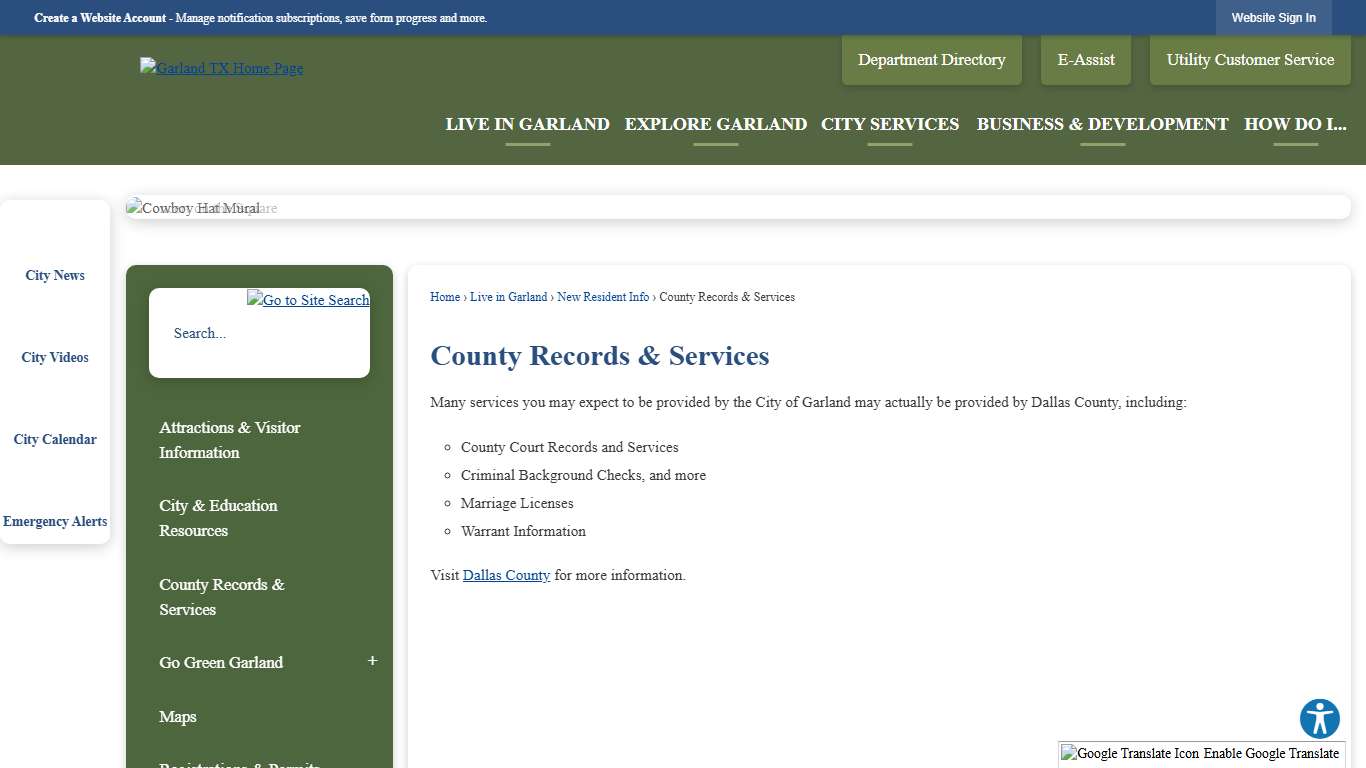
Task: Open the accessibility options icon
Action: point(1319,718)
